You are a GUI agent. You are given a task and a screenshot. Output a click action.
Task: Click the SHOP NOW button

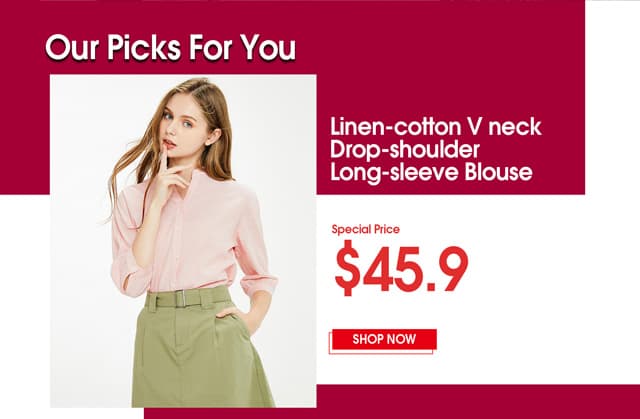click(384, 339)
